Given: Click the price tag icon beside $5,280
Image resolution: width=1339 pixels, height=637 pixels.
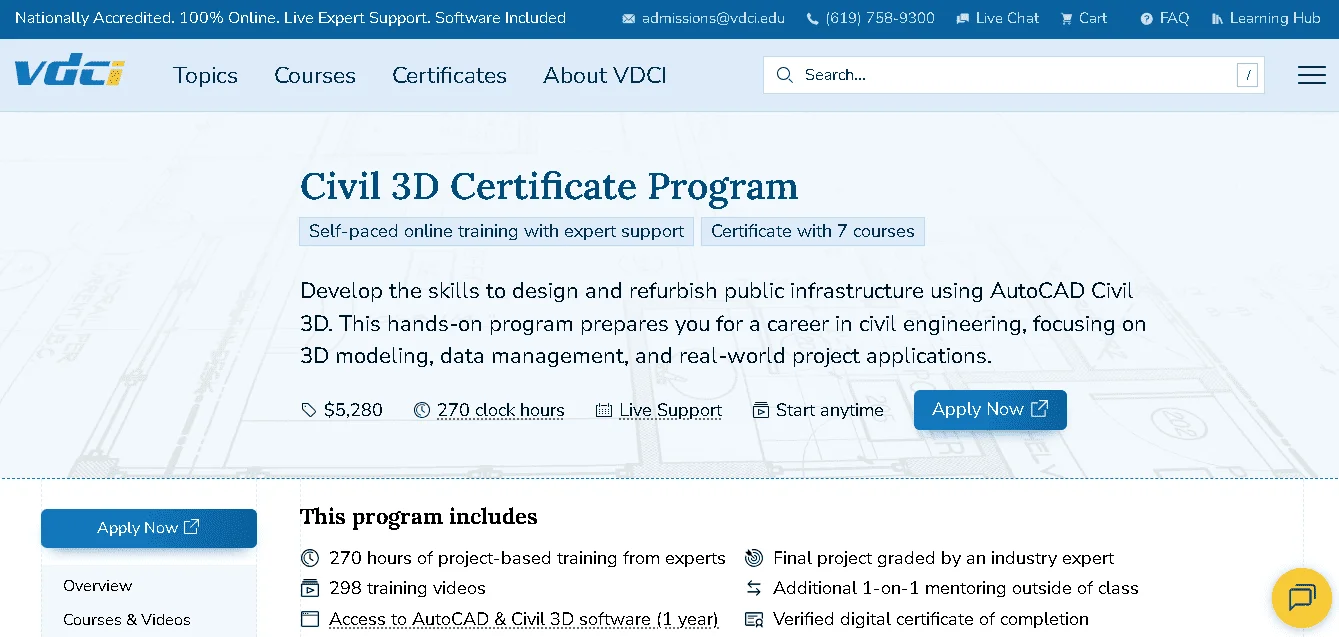Looking at the screenshot, I should point(308,409).
